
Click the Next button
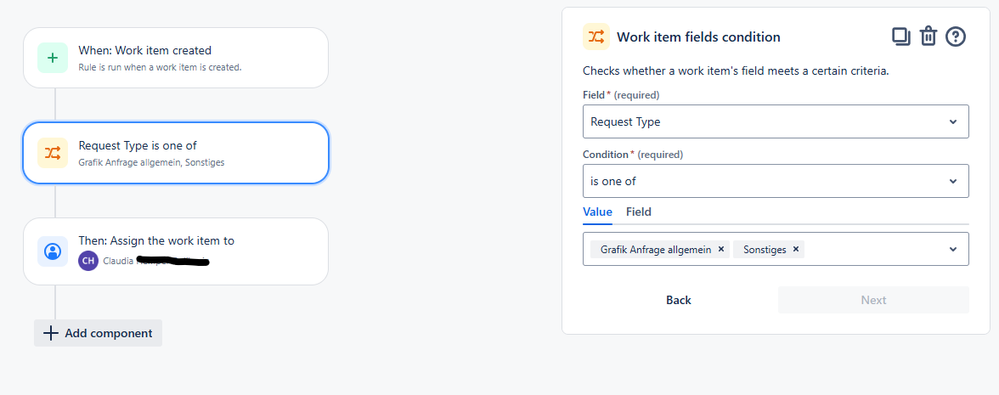point(873,300)
